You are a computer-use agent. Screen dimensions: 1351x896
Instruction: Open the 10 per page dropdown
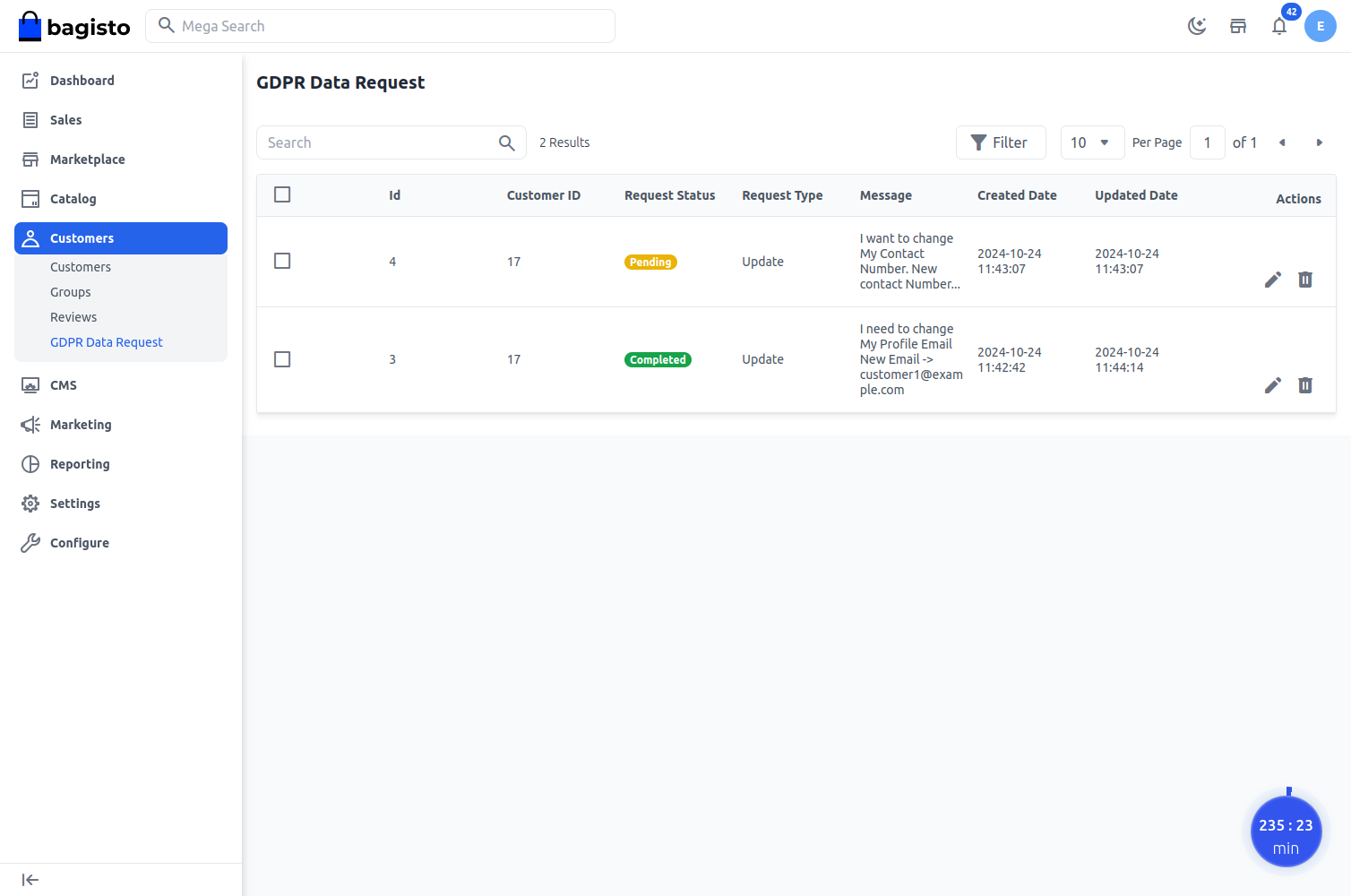pos(1092,142)
